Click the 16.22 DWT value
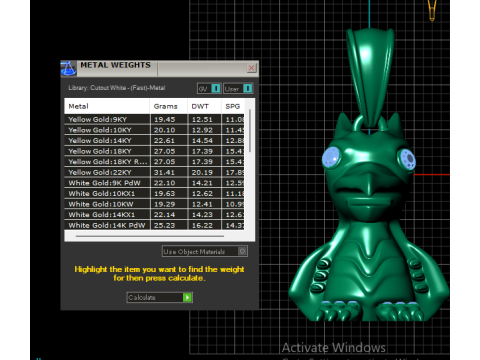This screenshot has height=360, width=480. pos(202,225)
